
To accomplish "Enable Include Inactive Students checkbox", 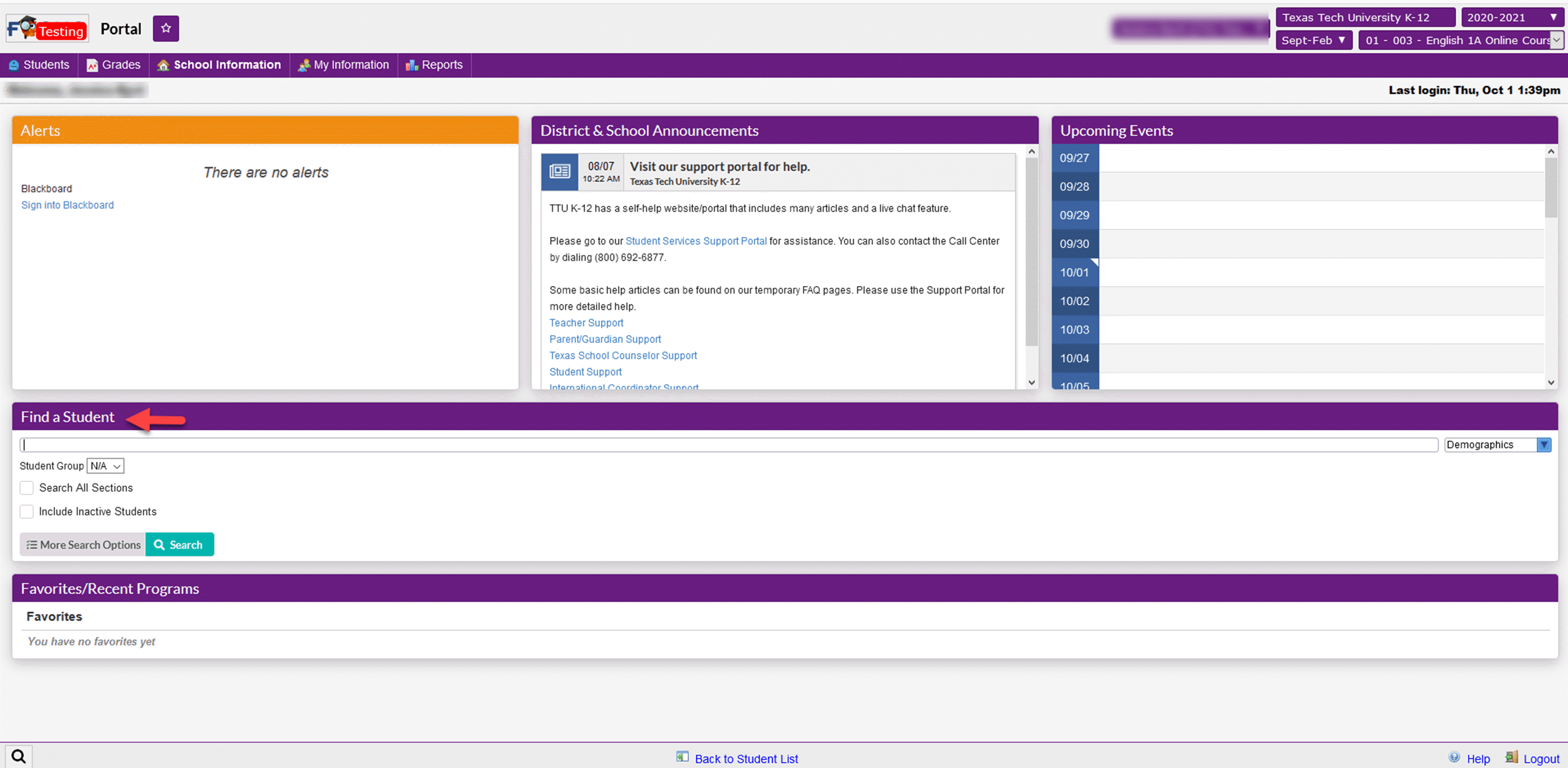I will 27,512.
